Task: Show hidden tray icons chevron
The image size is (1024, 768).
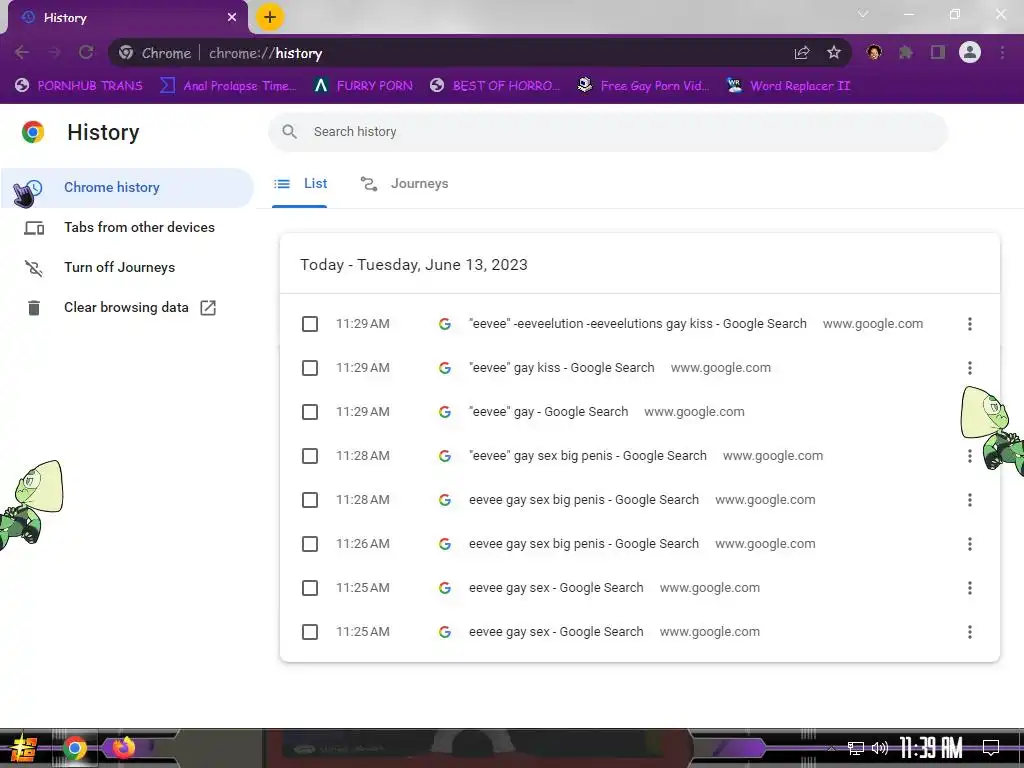Action: (831, 748)
